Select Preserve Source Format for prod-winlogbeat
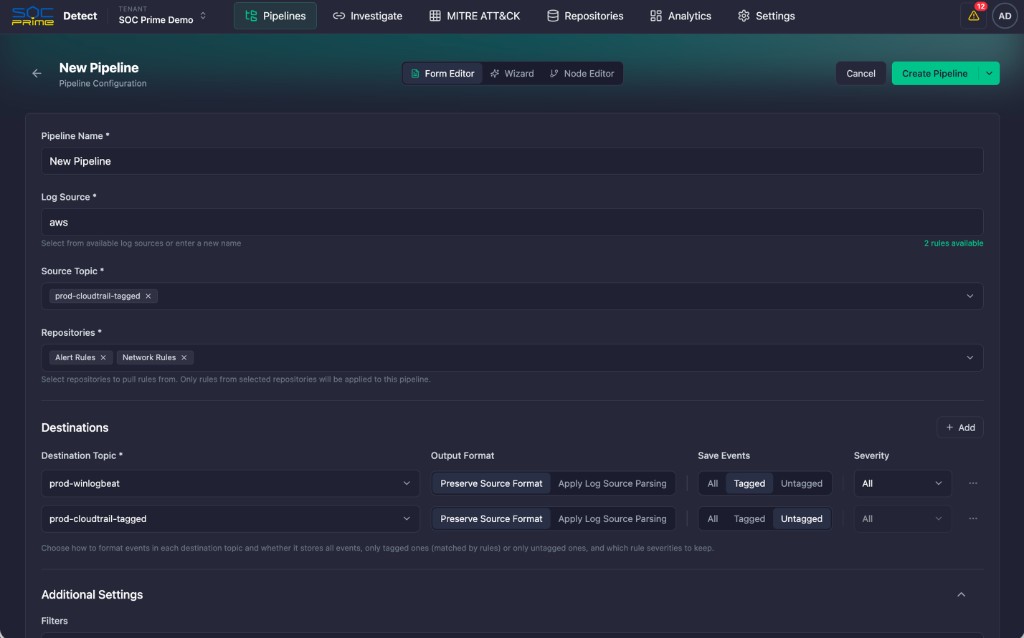This screenshot has height=638, width=1024. pos(491,484)
